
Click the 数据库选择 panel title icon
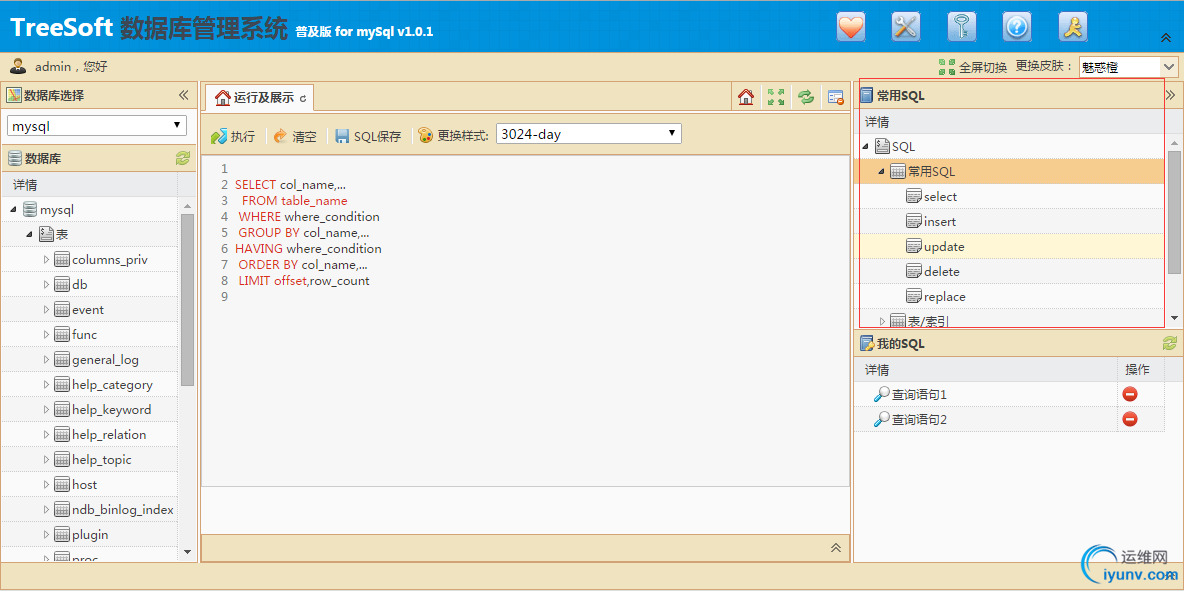click(14, 95)
